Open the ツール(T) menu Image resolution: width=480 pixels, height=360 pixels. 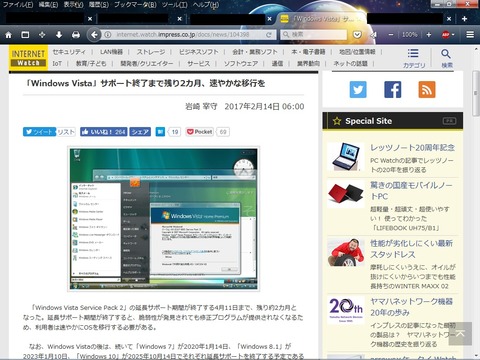coord(174,5)
